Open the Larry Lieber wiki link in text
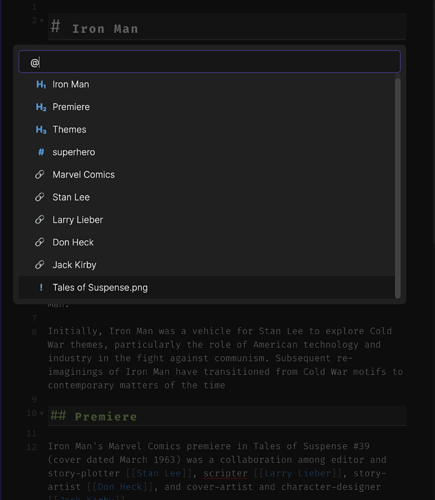This screenshot has width=435, height=500. tap(298, 473)
